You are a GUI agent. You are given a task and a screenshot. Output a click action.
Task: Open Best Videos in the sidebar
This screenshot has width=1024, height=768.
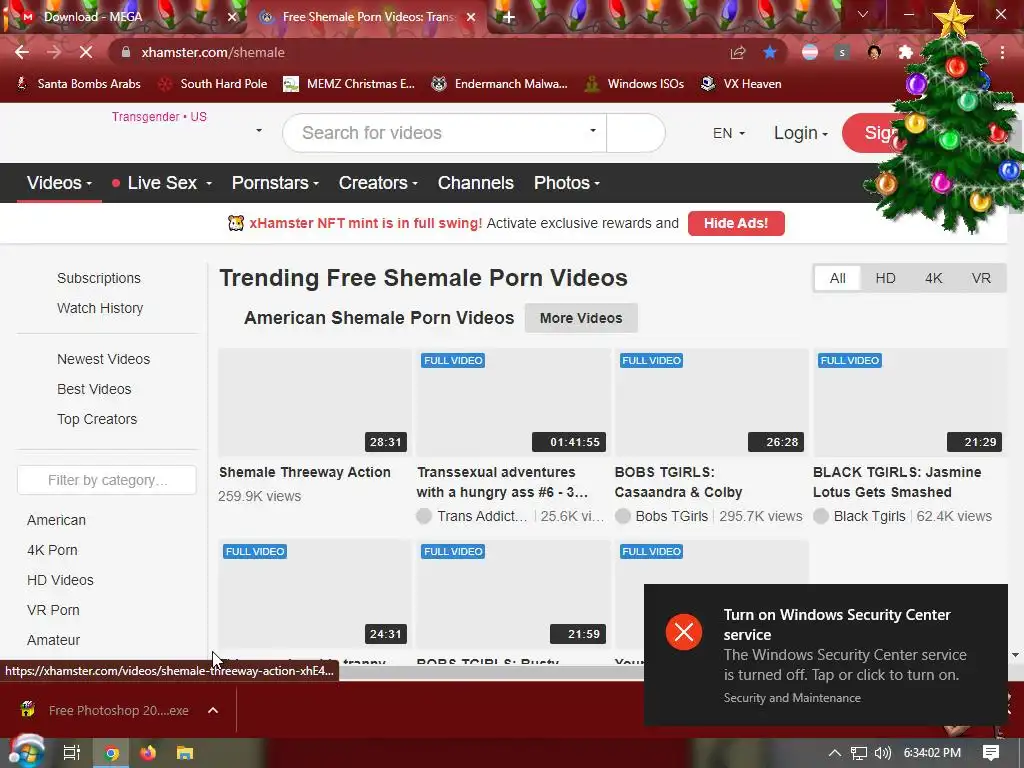pyautogui.click(x=94, y=389)
